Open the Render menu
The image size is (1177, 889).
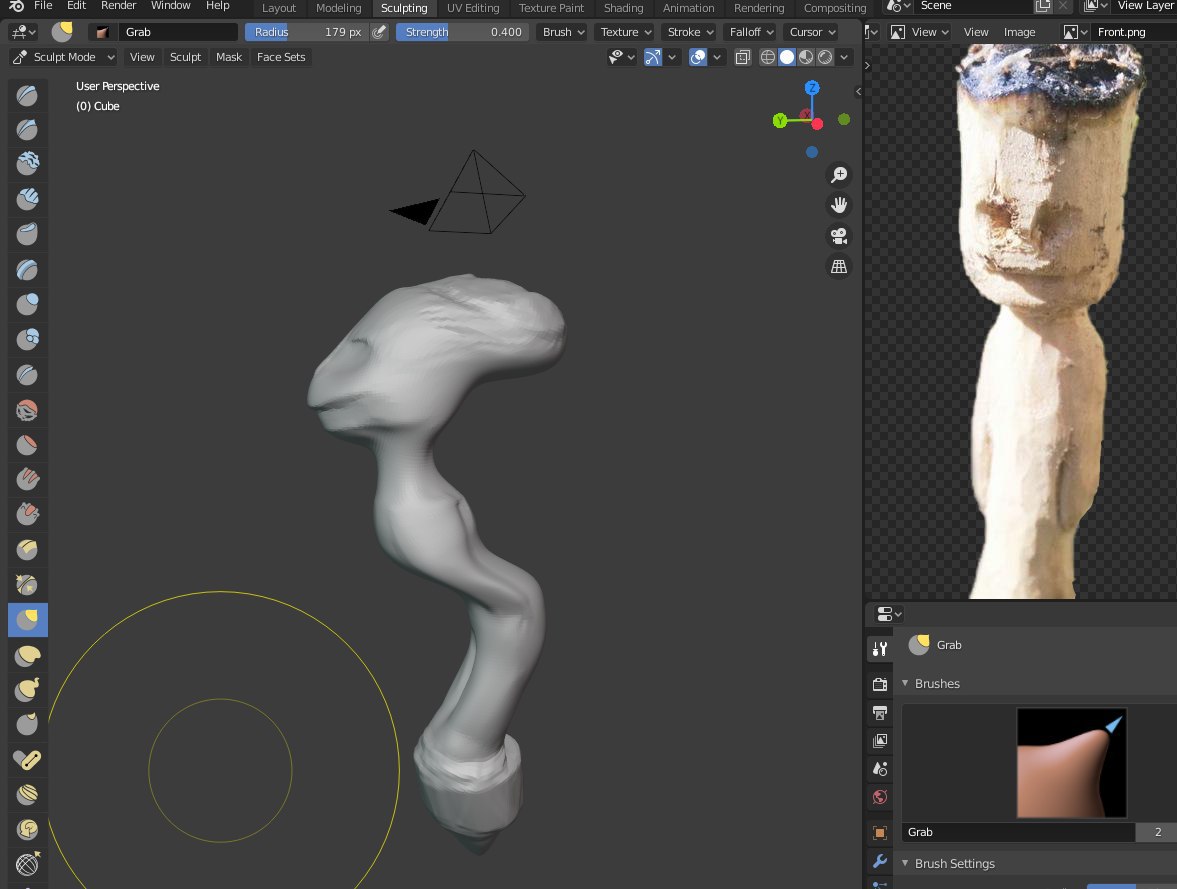coord(119,6)
